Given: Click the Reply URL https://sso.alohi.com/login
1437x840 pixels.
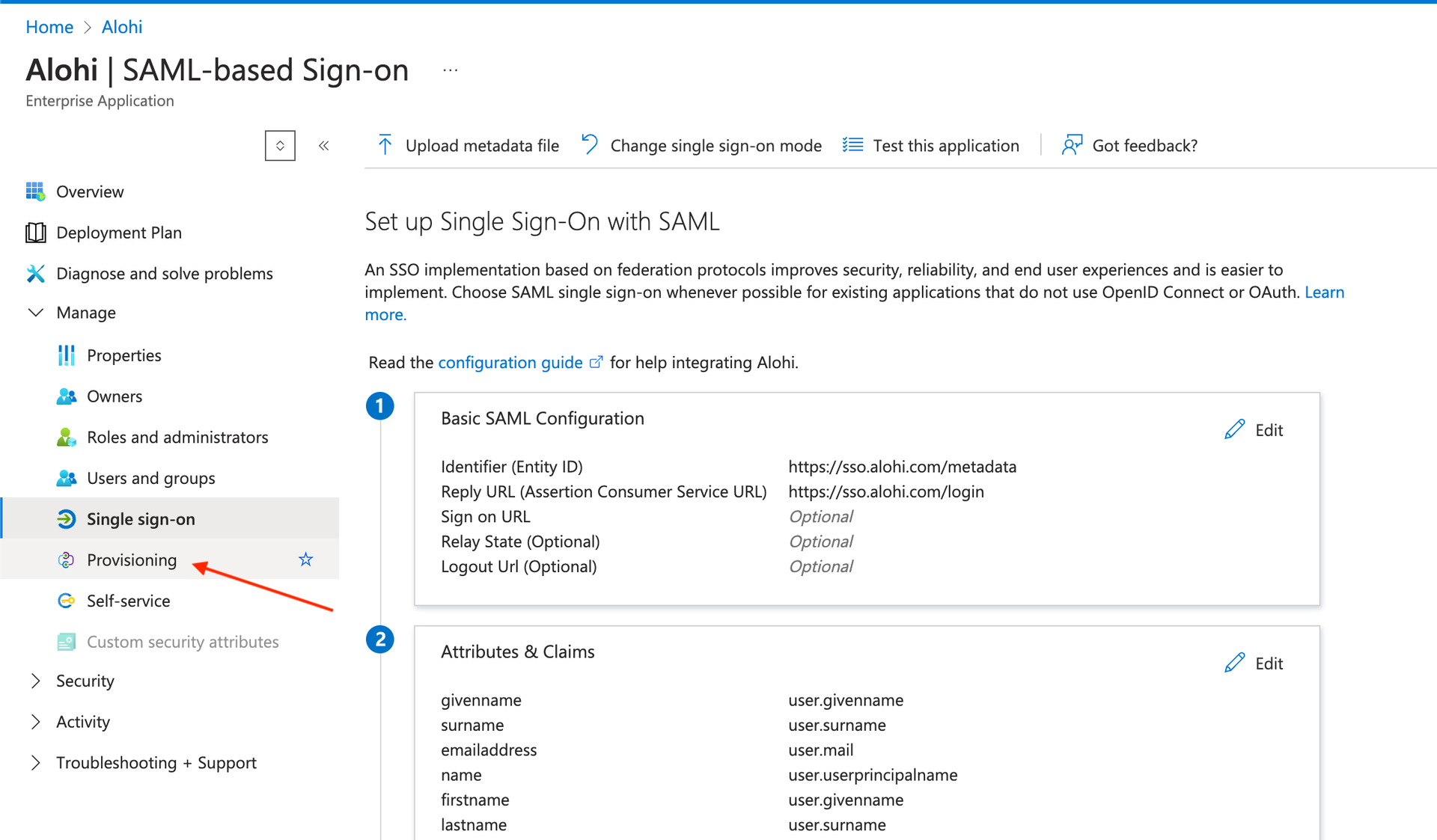Looking at the screenshot, I should click(x=886, y=491).
